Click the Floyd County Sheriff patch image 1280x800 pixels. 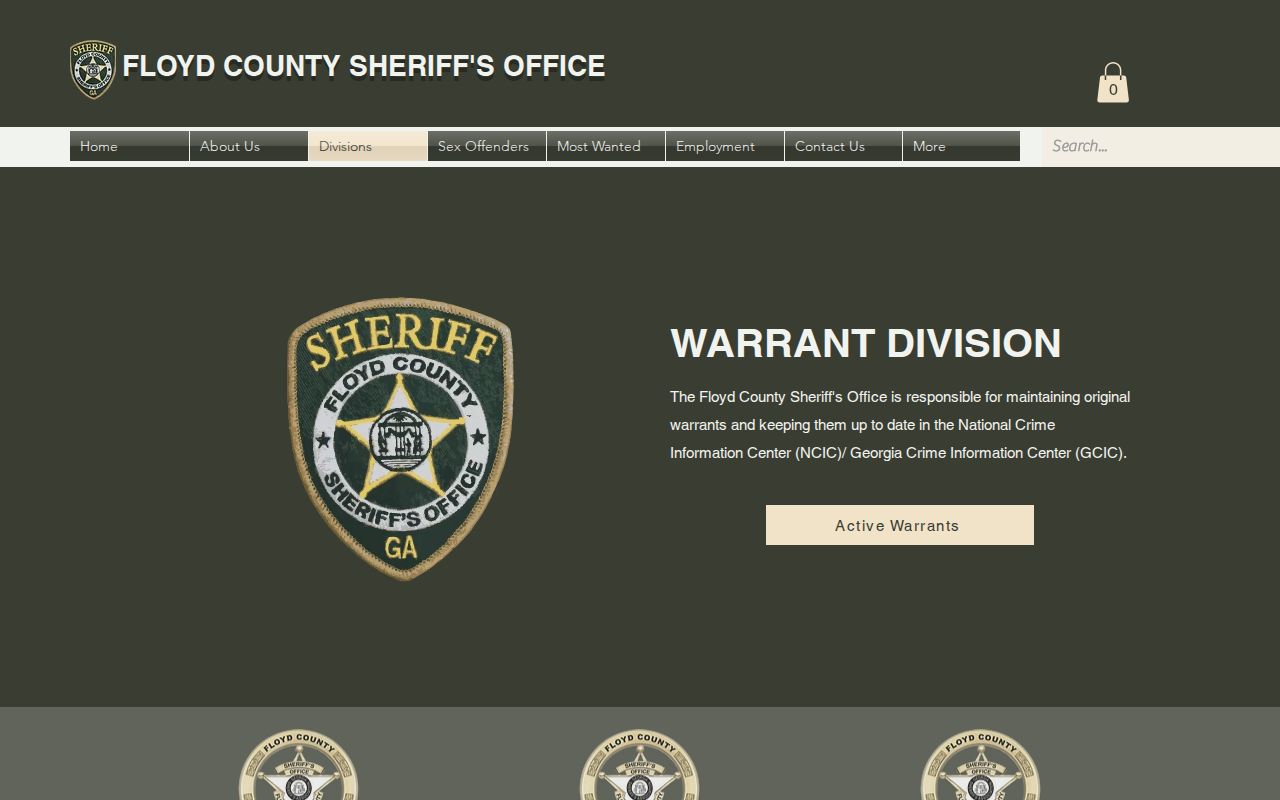(400, 438)
